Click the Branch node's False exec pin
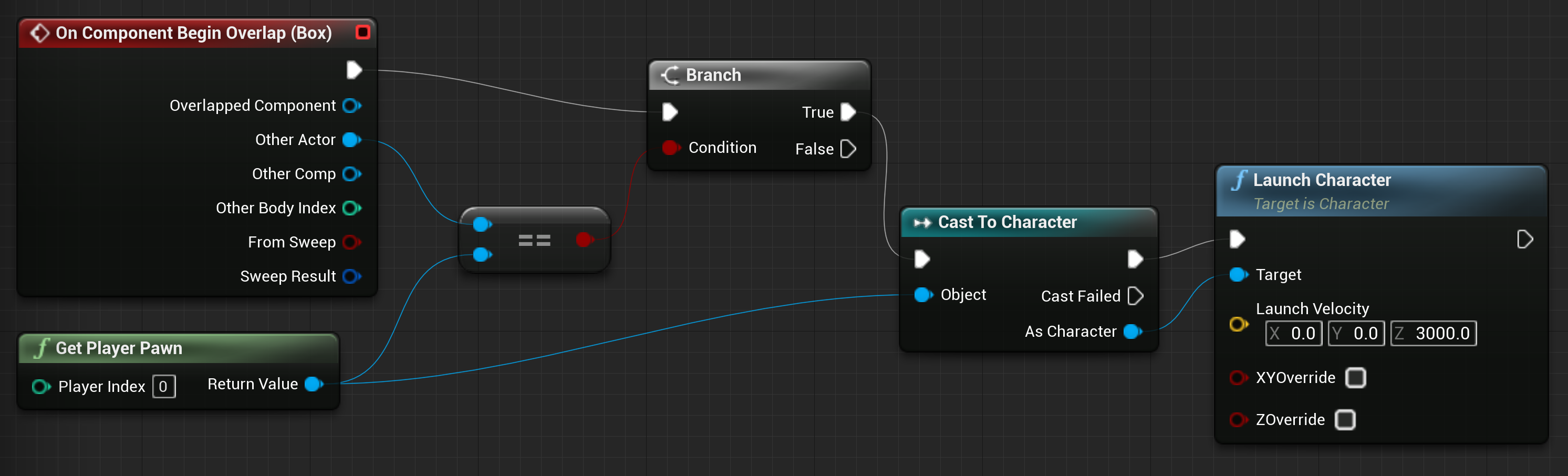 coord(848,149)
